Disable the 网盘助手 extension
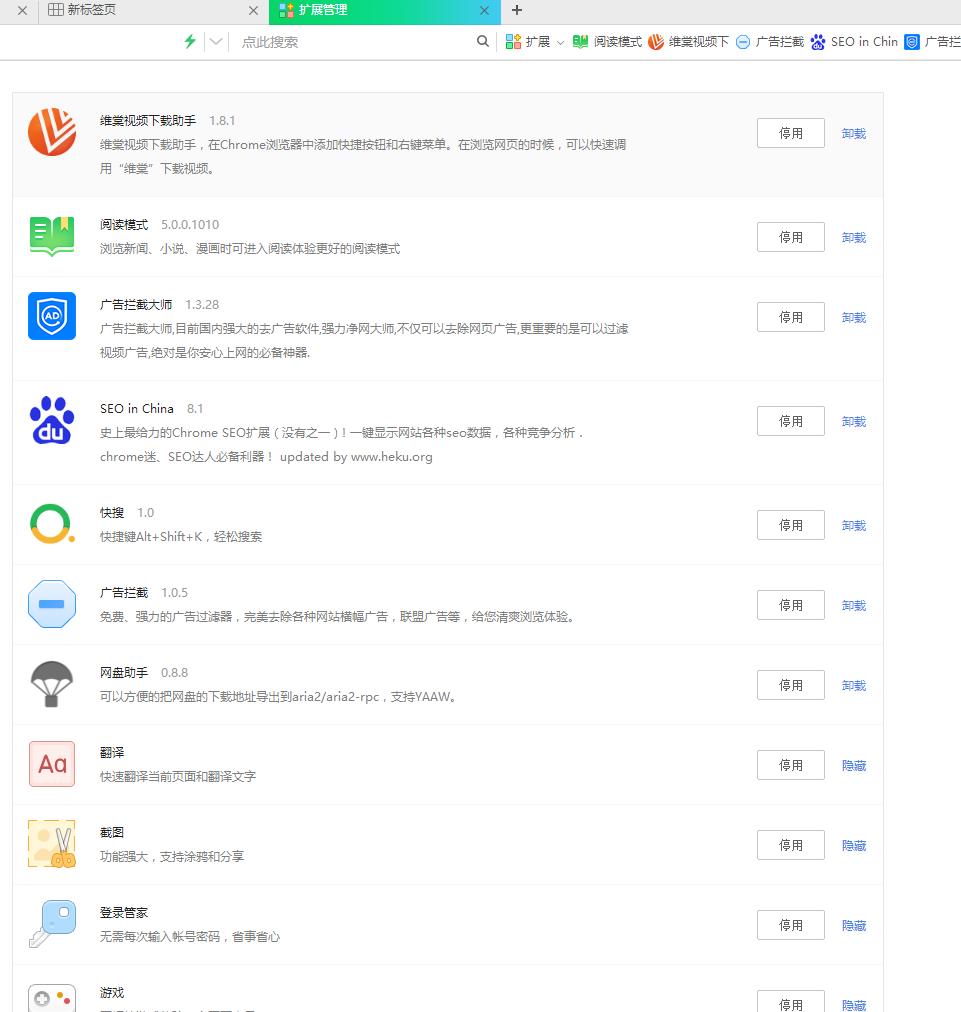 (790, 685)
